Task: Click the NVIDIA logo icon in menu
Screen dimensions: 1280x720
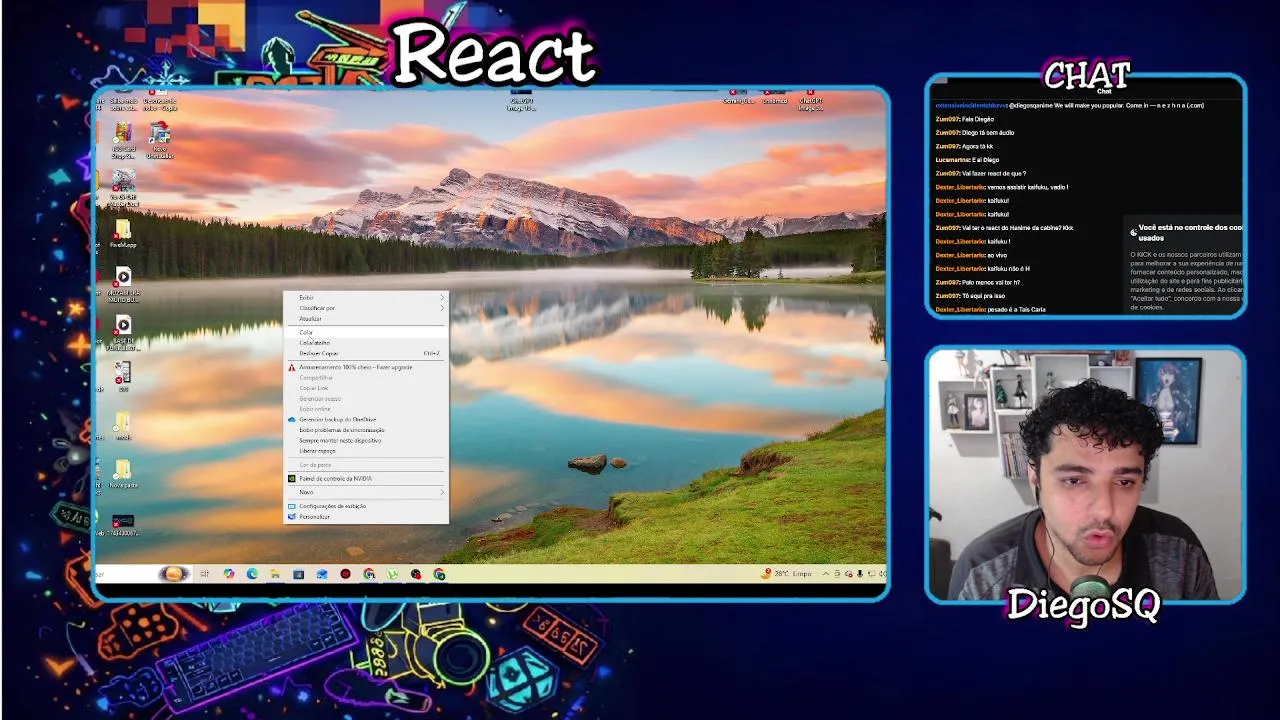Action: (x=292, y=478)
